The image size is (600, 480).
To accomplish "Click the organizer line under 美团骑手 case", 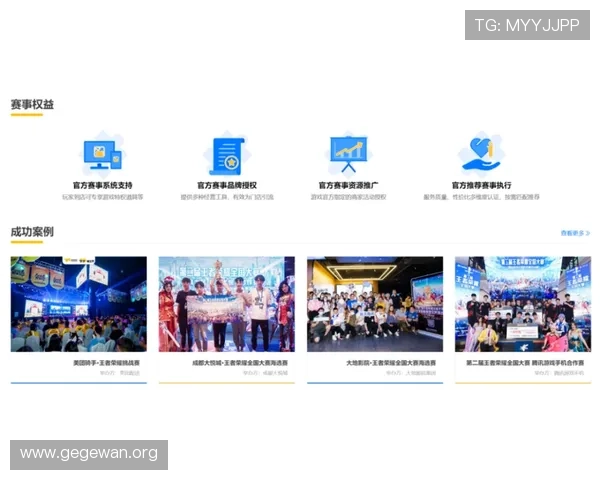I will pyautogui.click(x=120, y=373).
